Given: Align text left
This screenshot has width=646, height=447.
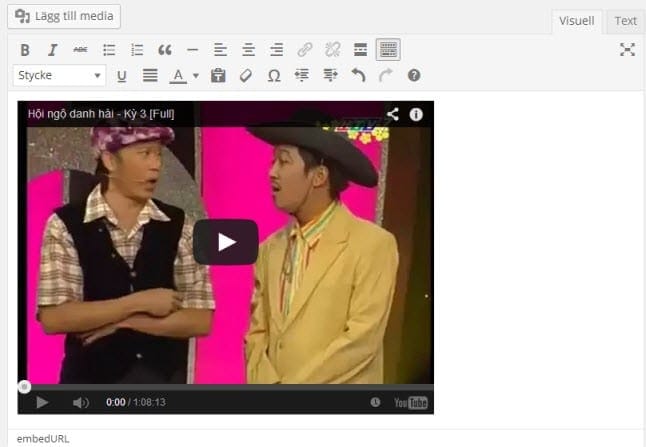Looking at the screenshot, I should click(220, 50).
